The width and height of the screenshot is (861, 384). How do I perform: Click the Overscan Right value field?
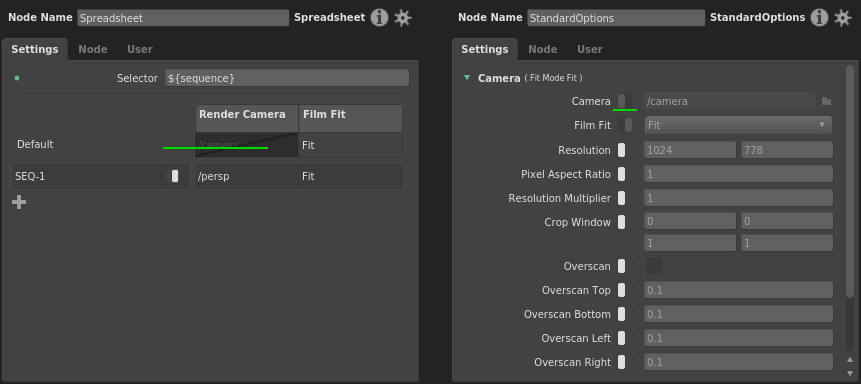pyautogui.click(x=739, y=362)
